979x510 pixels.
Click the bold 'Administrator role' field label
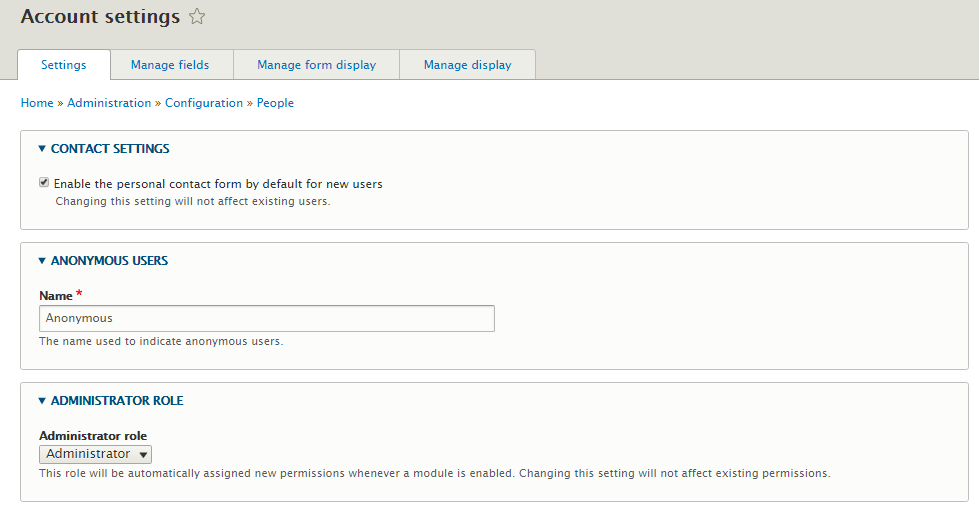pyautogui.click(x=93, y=436)
